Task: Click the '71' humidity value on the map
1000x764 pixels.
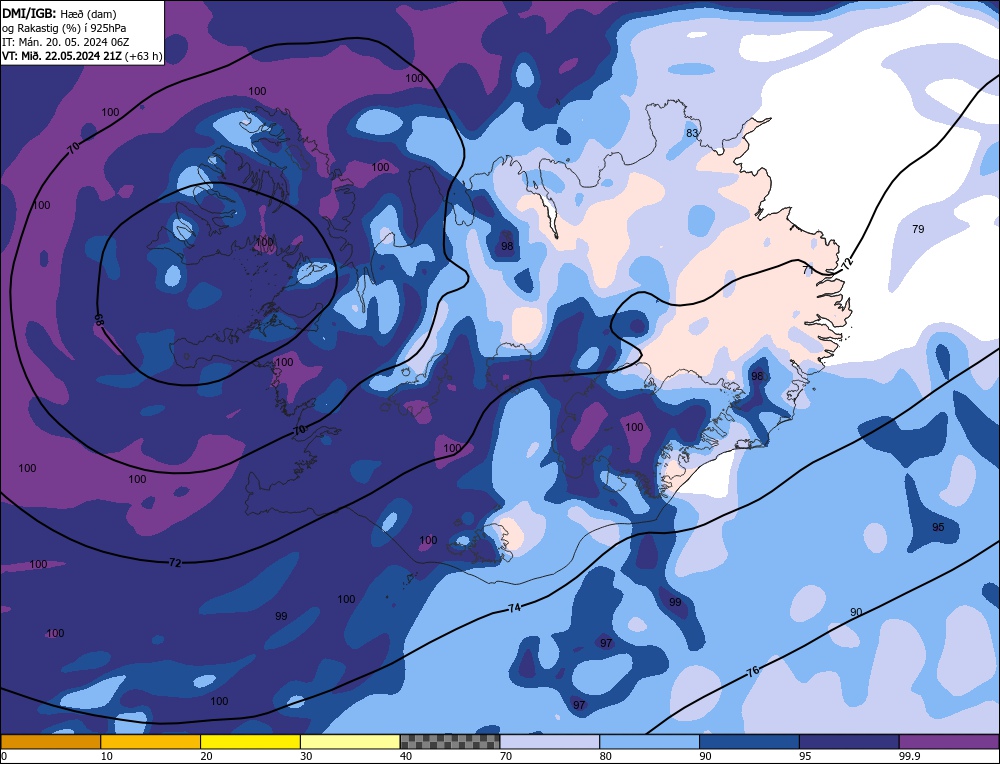Action: click(x=808, y=270)
